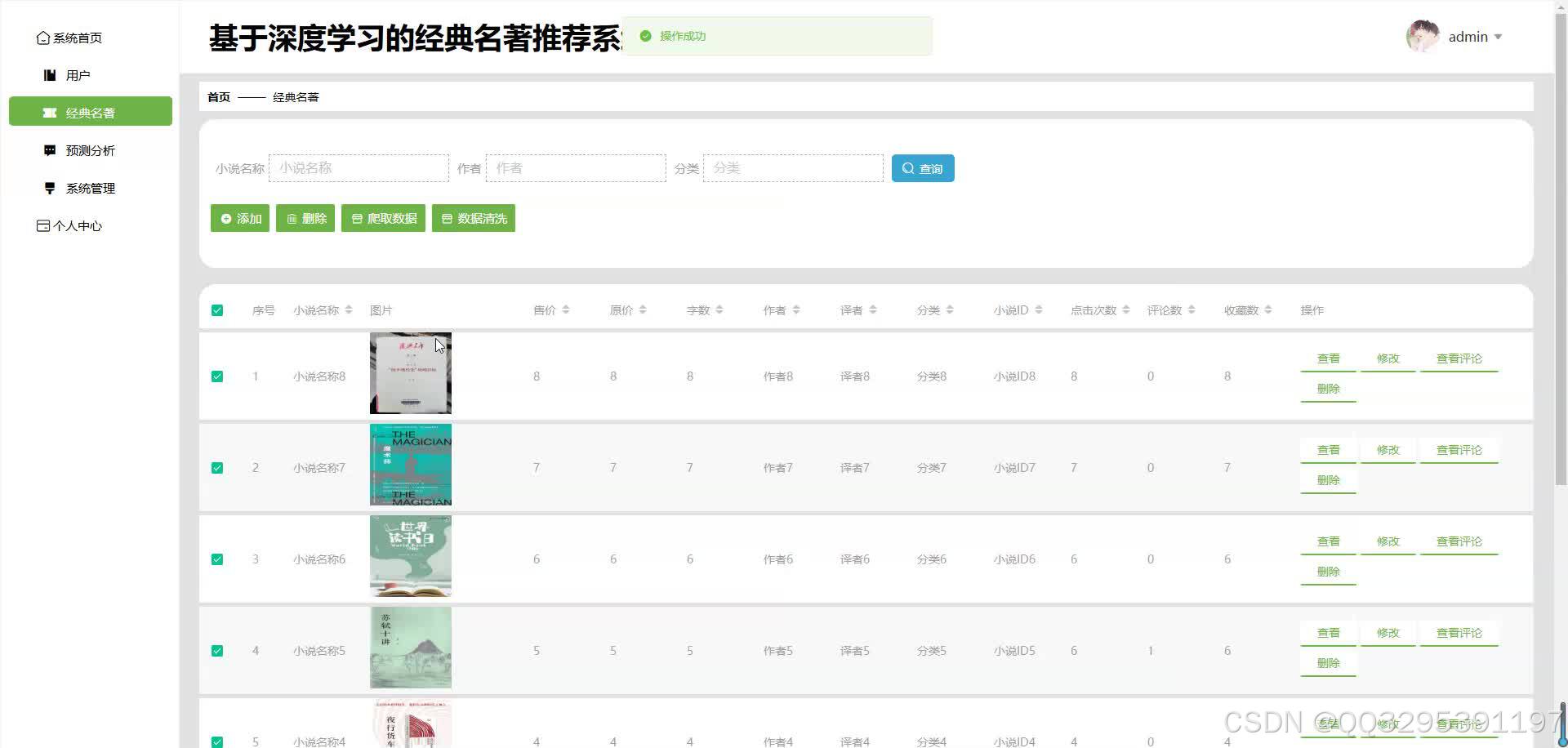1568x748 pixels.
Task: Click the THE MAGICIAN book cover thumbnail
Action: [410, 465]
